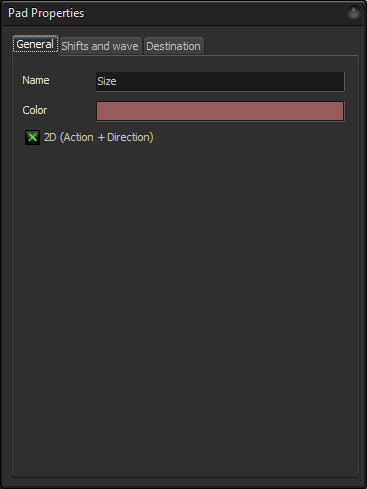The height and width of the screenshot is (489, 367).
Task: Change the reddish pad color bar
Action: pyautogui.click(x=220, y=111)
